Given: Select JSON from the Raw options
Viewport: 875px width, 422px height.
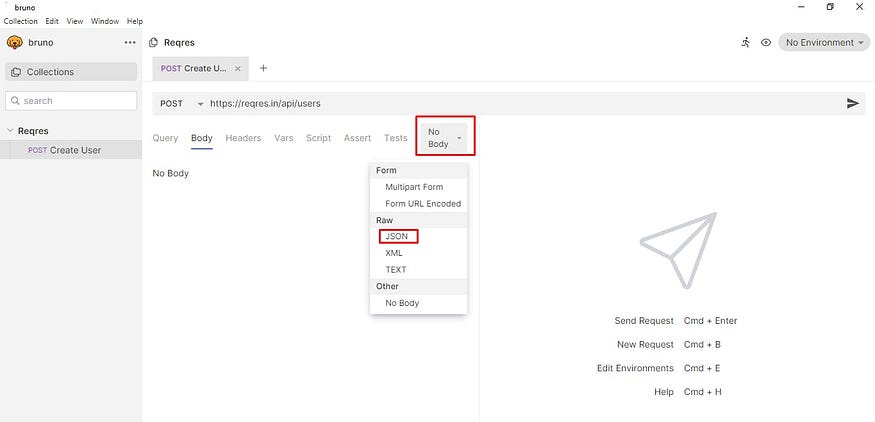Looking at the screenshot, I should [x=419, y=236].
